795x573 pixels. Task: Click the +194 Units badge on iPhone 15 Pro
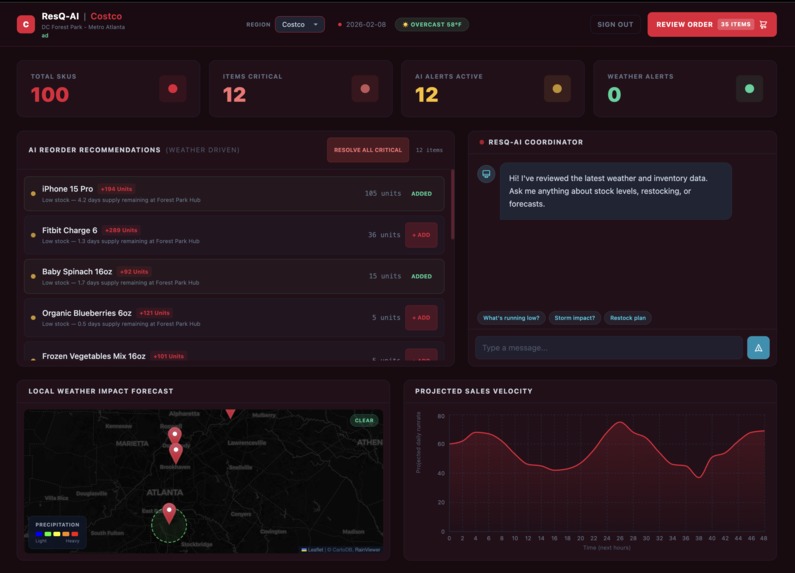pyautogui.click(x=116, y=189)
